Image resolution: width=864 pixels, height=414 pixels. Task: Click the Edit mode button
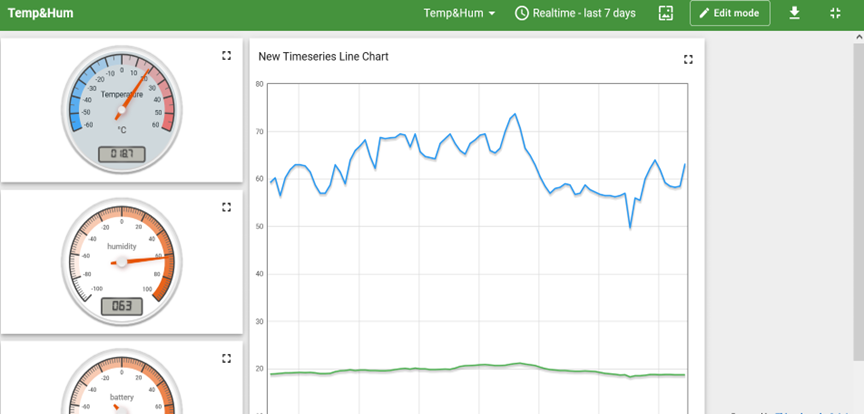tap(730, 13)
